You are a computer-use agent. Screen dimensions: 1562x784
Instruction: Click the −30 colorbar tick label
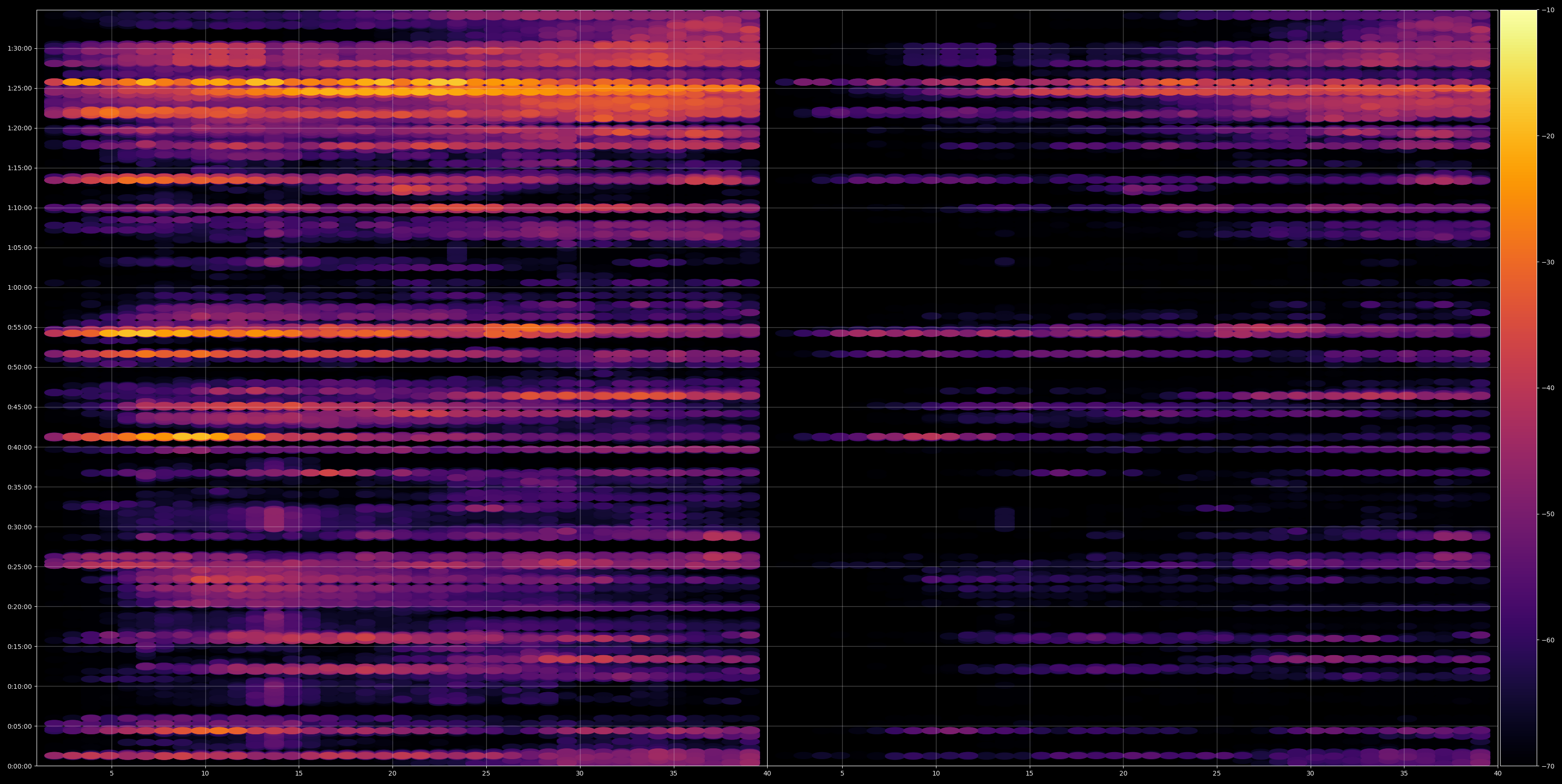coord(1548,263)
